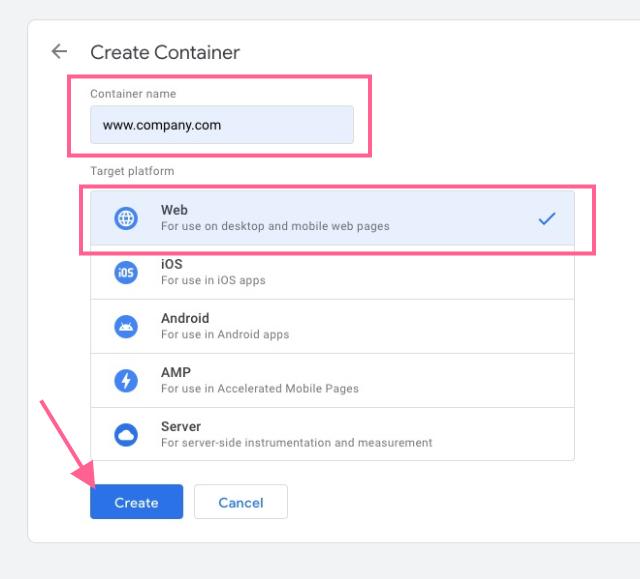640x579 pixels.
Task: Click the blue checkmark on Web row
Action: point(547,219)
